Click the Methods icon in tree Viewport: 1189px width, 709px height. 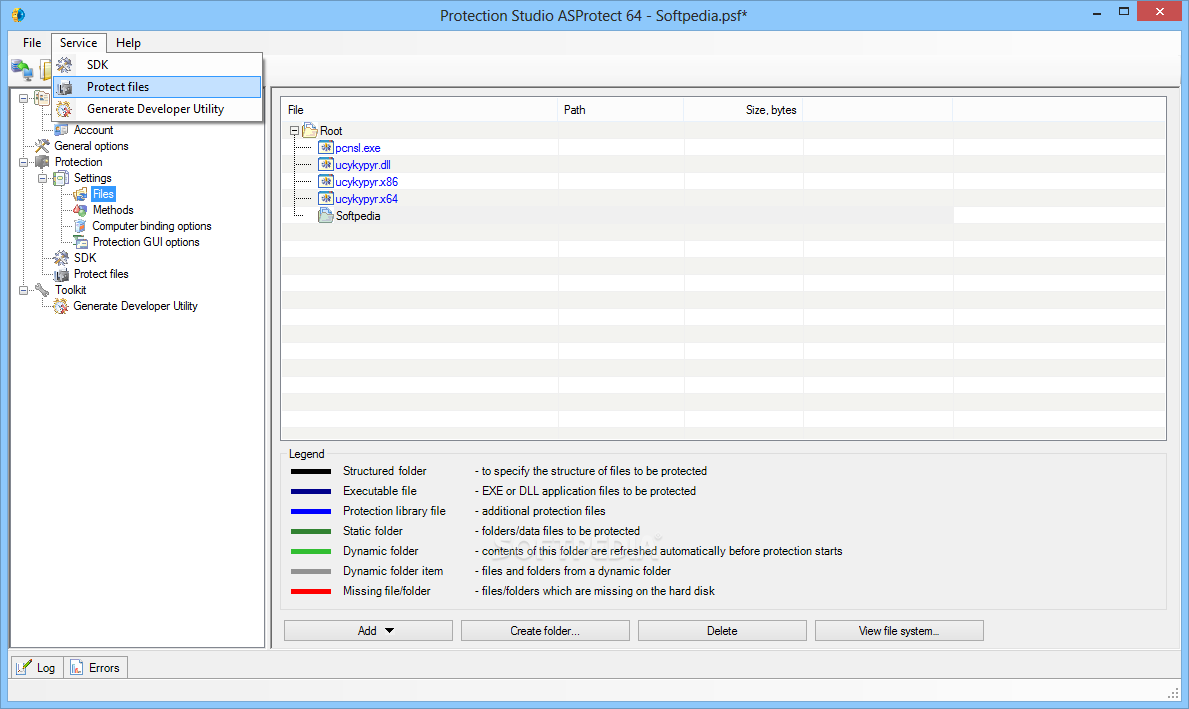[80, 210]
